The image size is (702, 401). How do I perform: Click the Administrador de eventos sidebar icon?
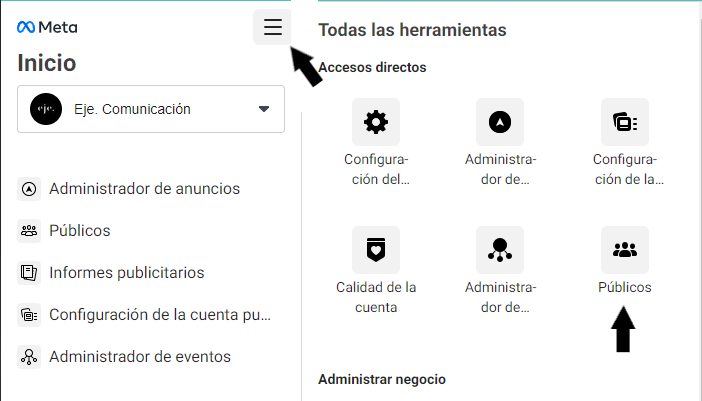pos(29,356)
